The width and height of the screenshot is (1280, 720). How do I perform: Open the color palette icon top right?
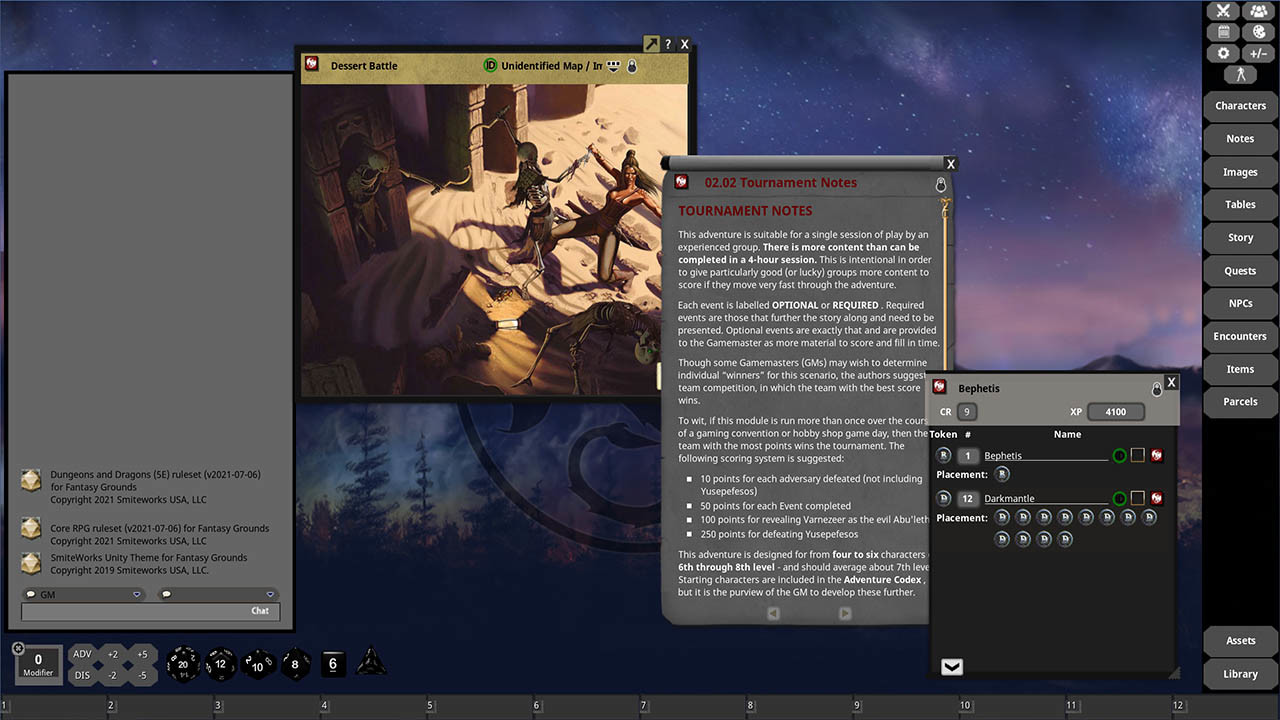[x=1258, y=31]
